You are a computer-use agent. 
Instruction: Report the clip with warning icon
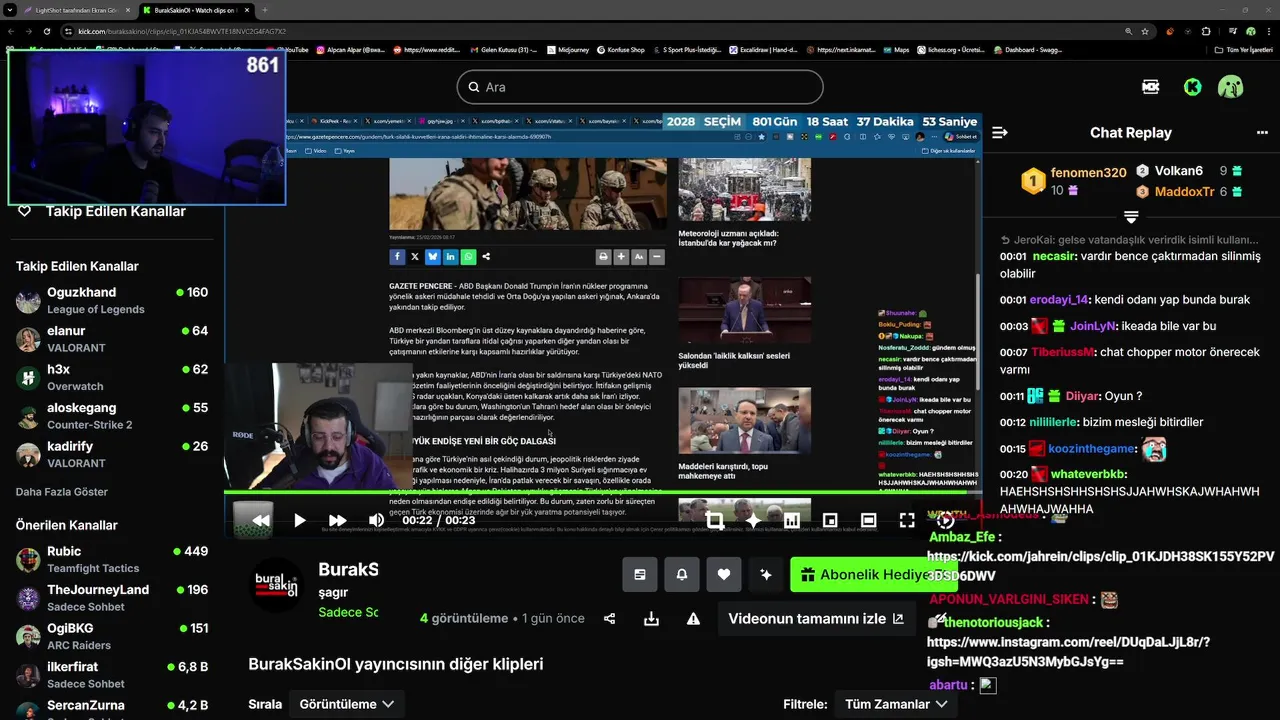pos(693,619)
